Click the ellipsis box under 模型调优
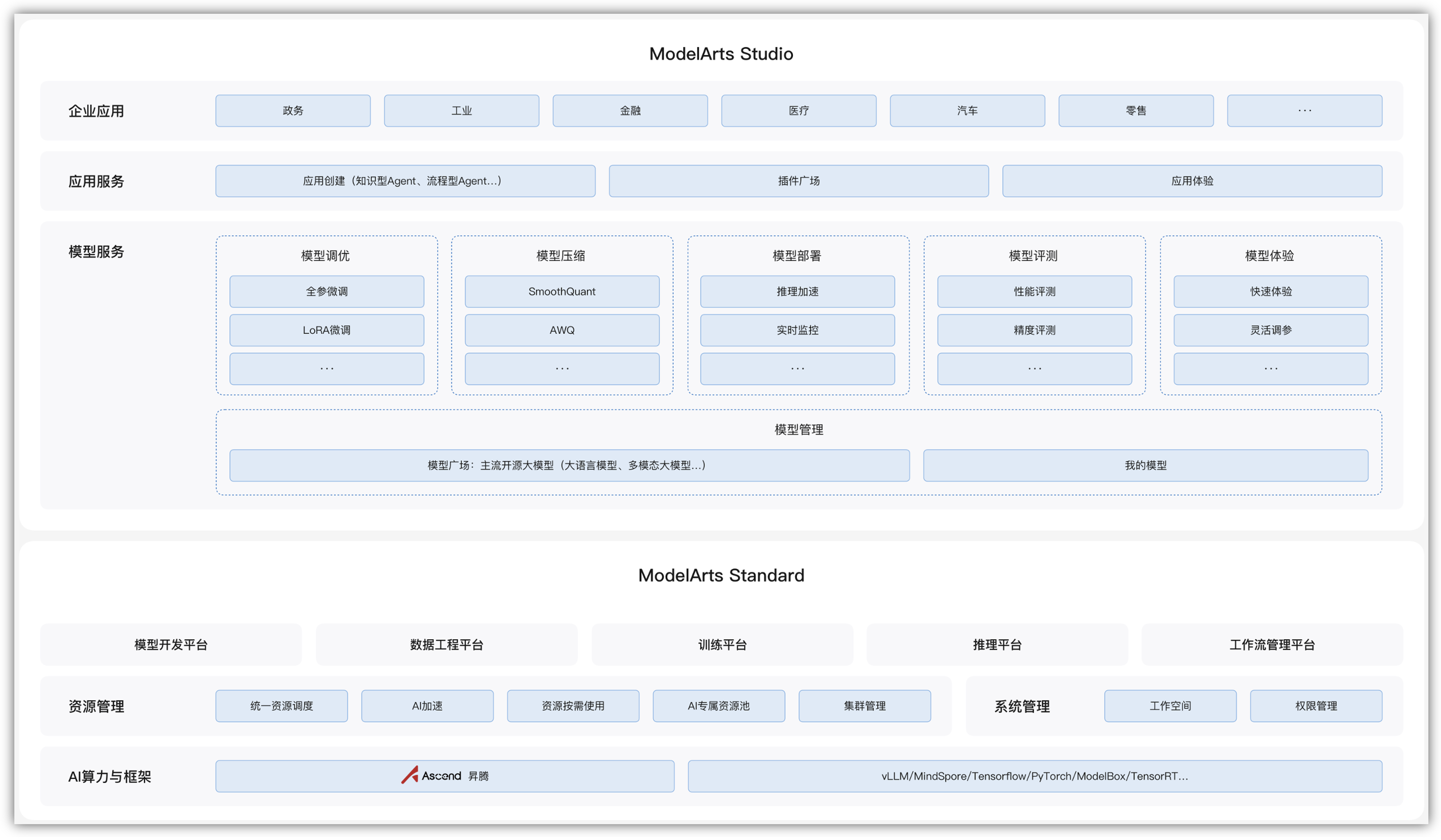The image size is (1441, 840). (326, 368)
